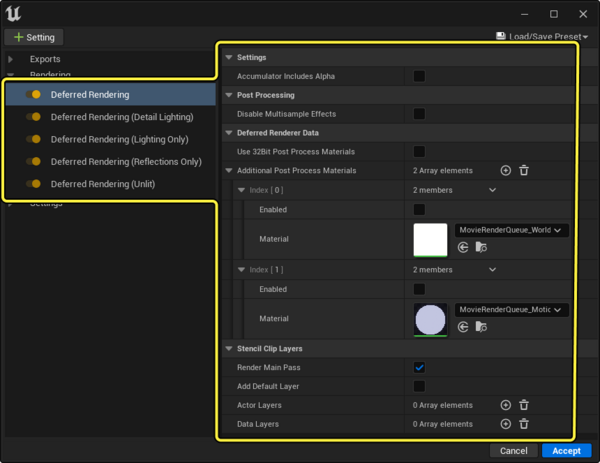
Task: Enable Accumulator Includes Alpha checkbox
Action: pos(419,76)
